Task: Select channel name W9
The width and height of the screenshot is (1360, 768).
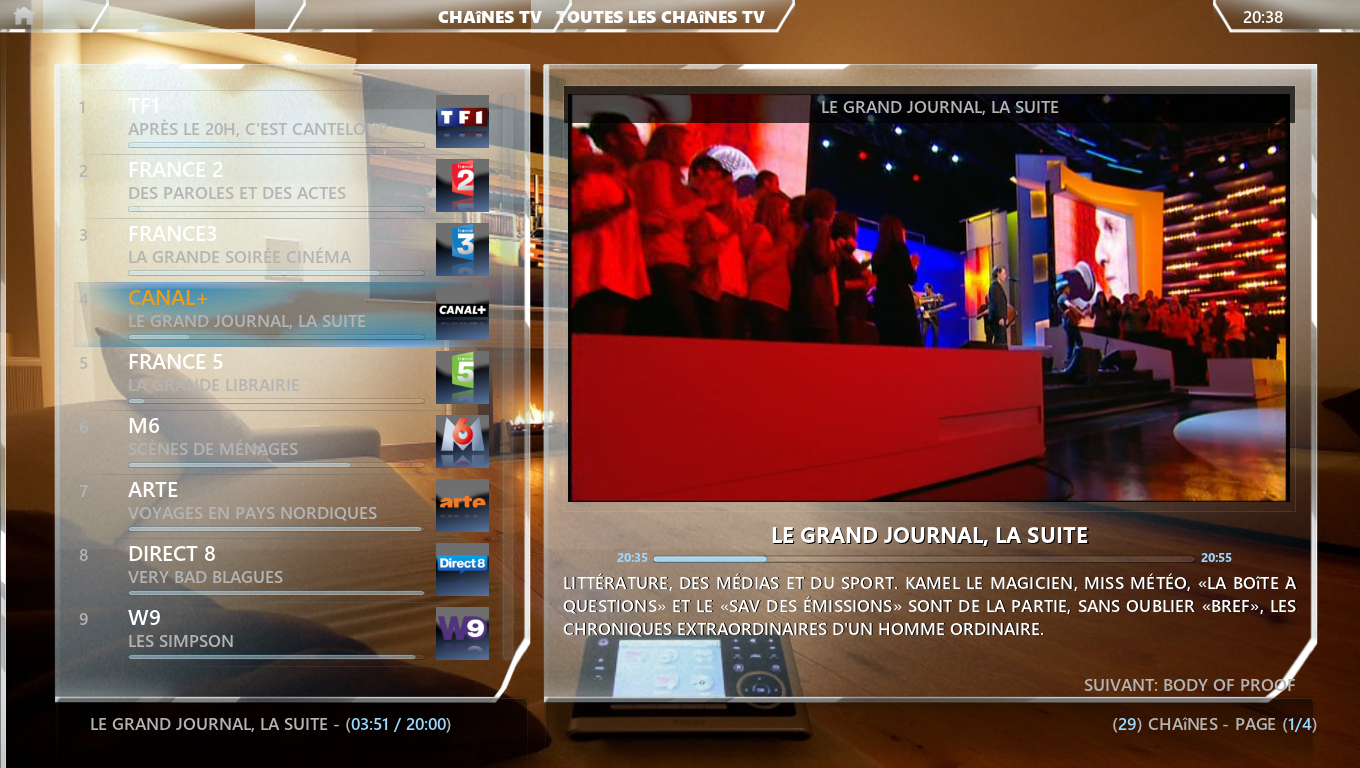Action: pos(144,618)
